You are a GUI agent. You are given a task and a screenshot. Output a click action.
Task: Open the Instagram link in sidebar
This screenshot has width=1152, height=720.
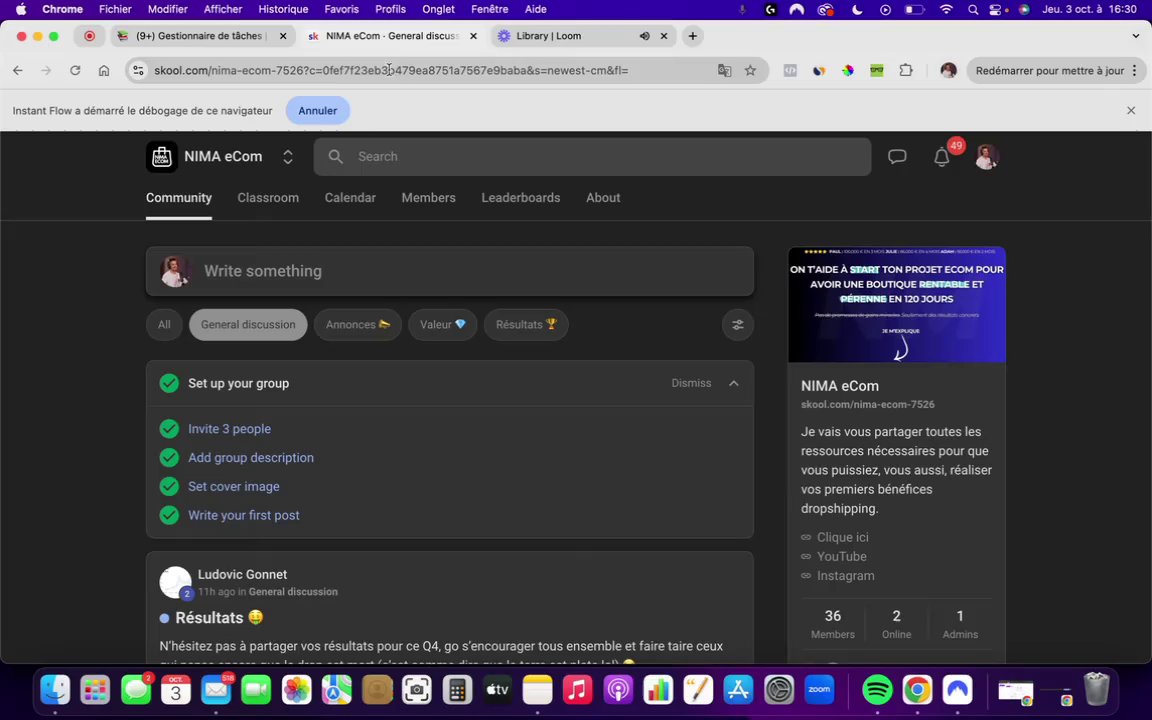[x=846, y=576]
